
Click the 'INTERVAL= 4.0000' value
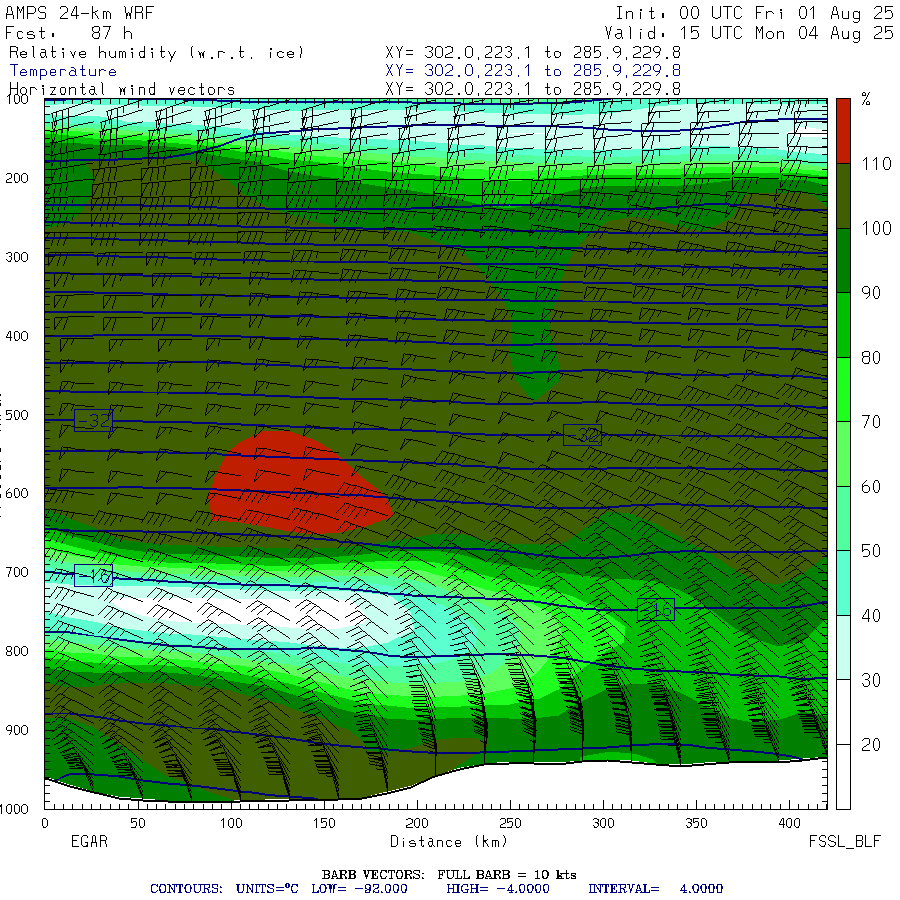[x=655, y=889]
